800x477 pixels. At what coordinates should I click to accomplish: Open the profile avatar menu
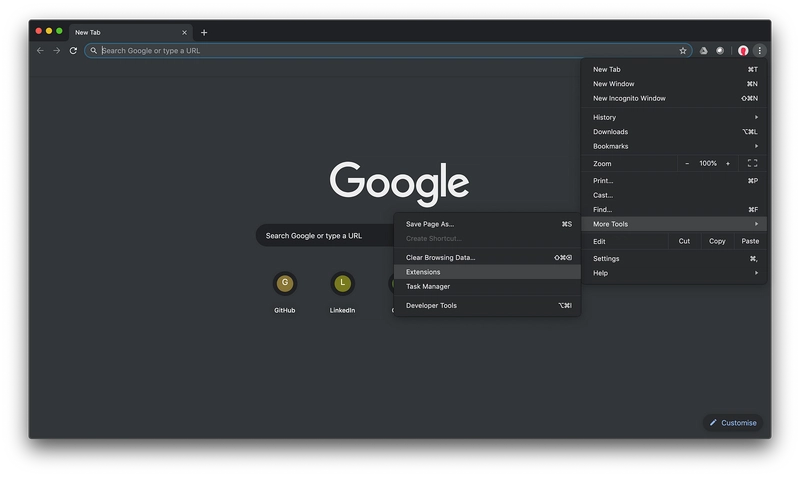pyautogui.click(x=743, y=51)
